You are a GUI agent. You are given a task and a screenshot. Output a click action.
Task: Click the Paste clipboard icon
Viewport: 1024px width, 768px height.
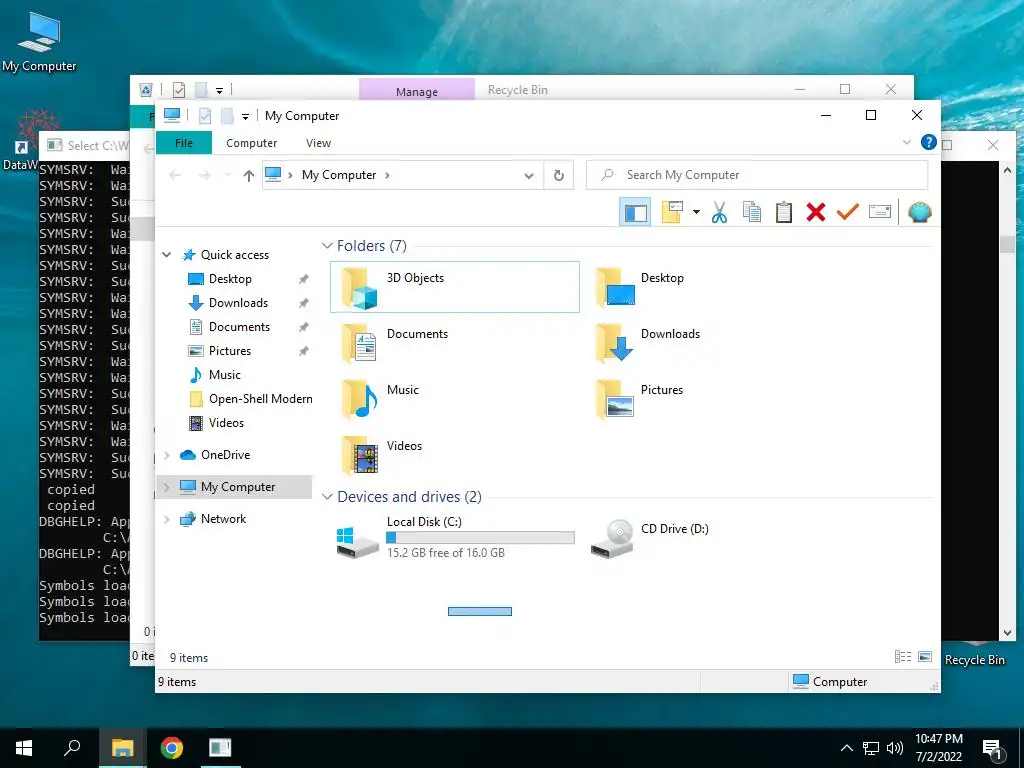coord(784,212)
